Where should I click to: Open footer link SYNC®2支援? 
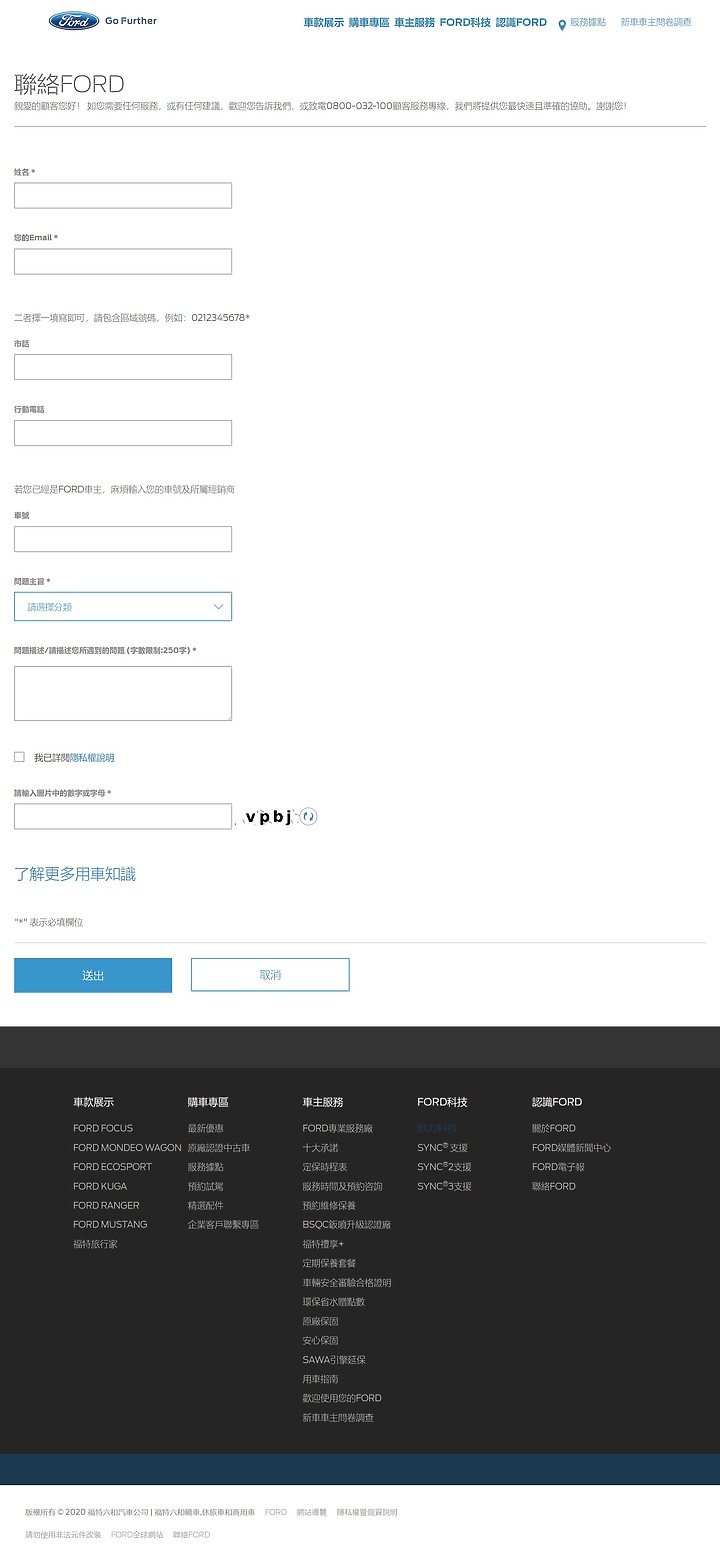[x=444, y=1167]
